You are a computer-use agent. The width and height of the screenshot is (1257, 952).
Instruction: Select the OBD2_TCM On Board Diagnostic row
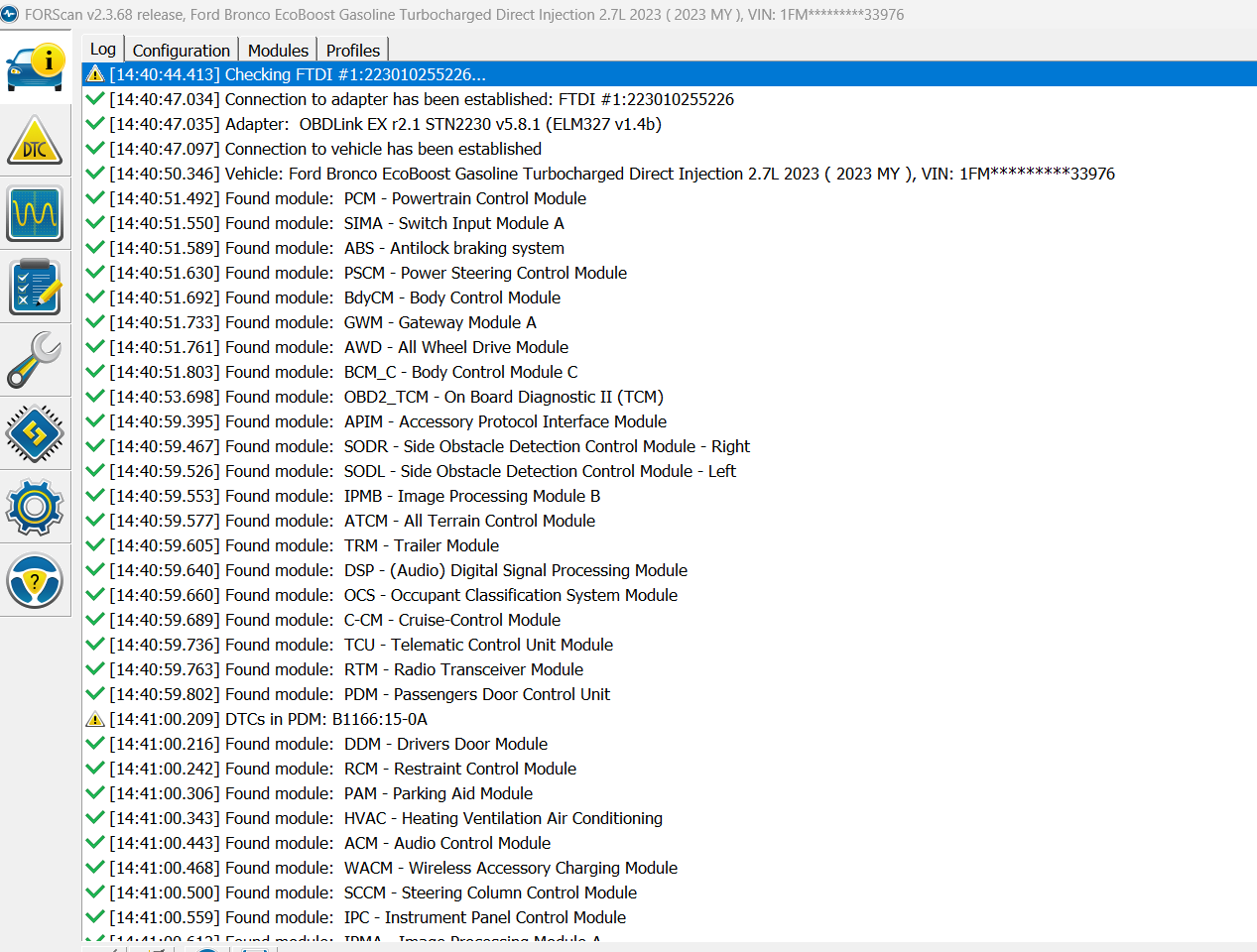point(669,397)
